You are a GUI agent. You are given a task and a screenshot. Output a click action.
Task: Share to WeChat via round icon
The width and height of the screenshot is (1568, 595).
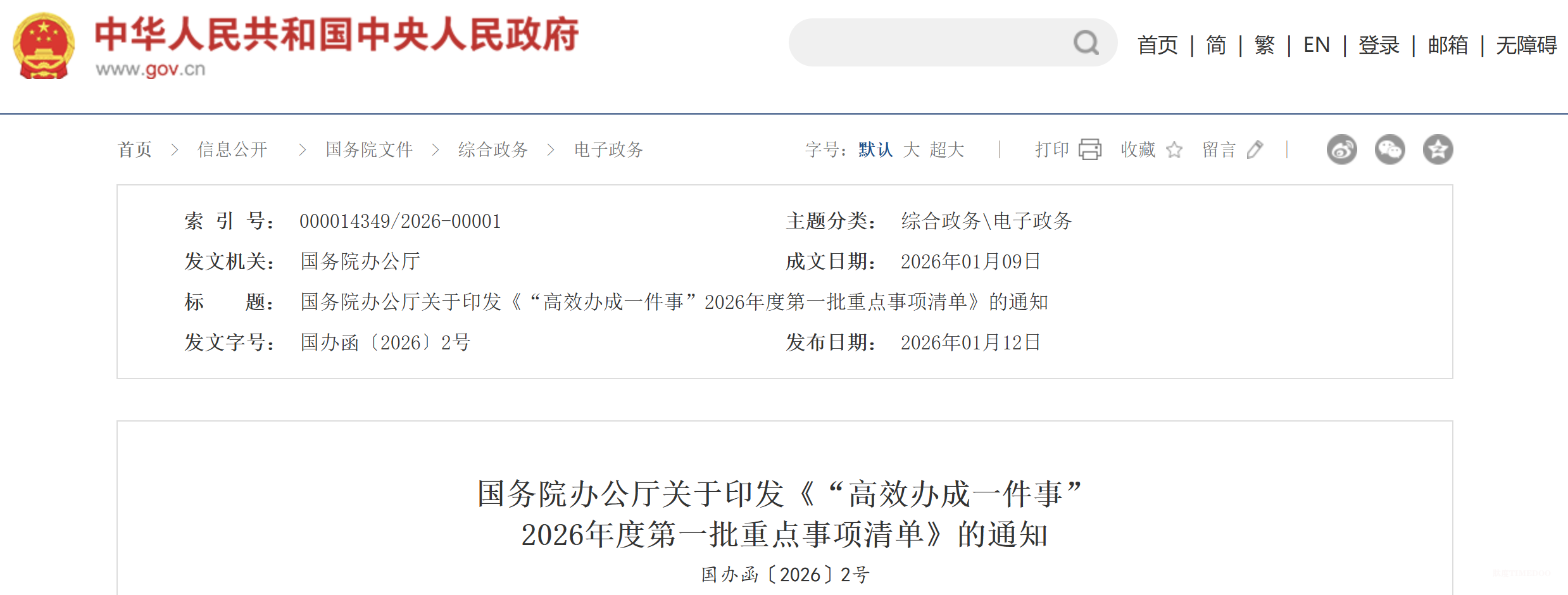click(1390, 150)
